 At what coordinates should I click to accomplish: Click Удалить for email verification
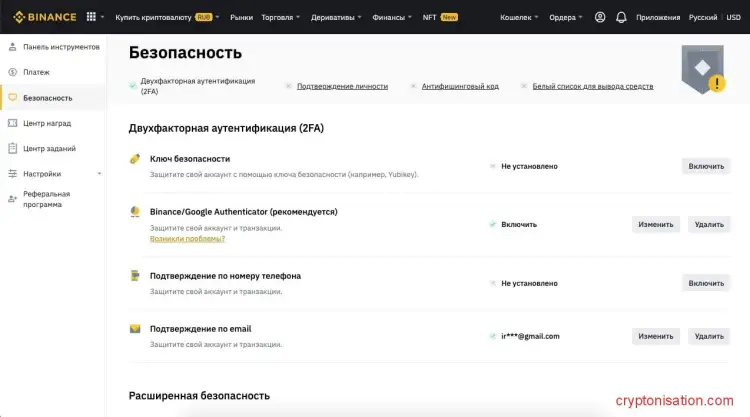pyautogui.click(x=709, y=336)
